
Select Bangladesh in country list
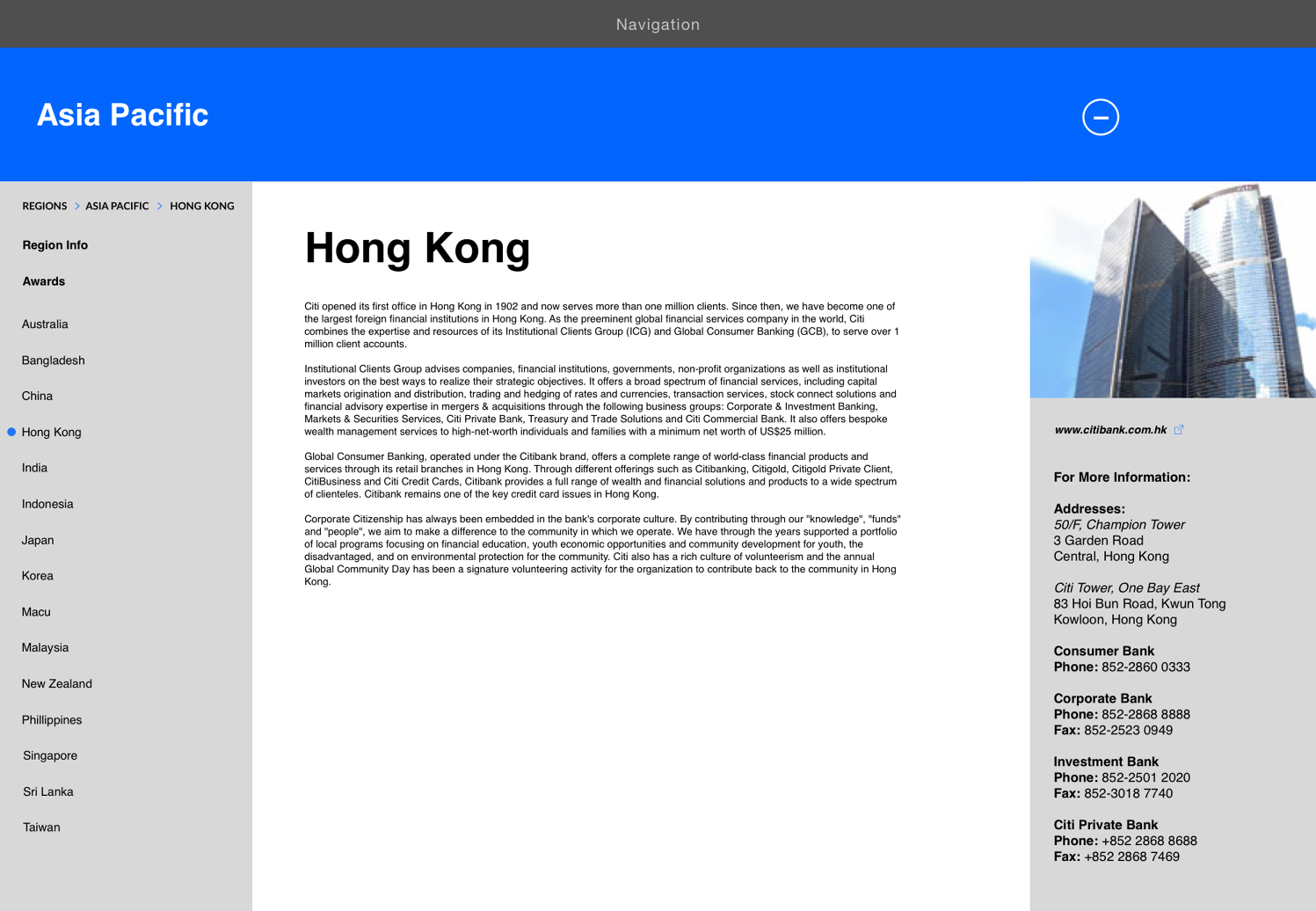(54, 361)
